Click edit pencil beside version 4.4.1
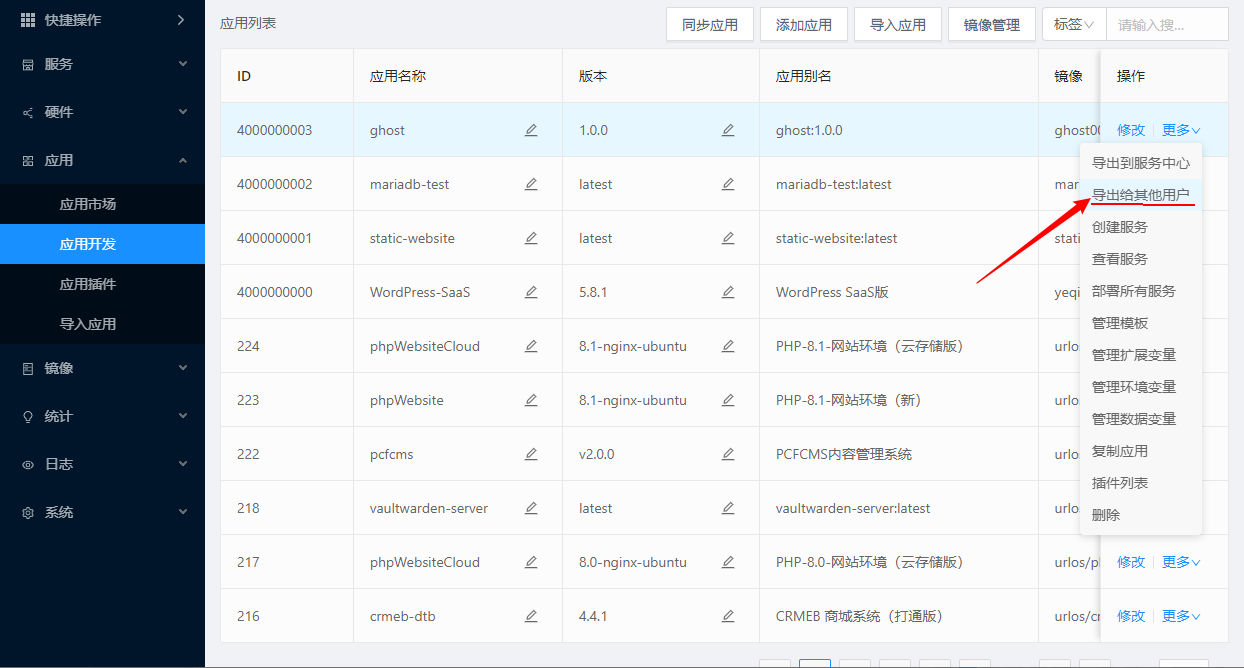Viewport: 1244px width, 668px height. point(728,616)
